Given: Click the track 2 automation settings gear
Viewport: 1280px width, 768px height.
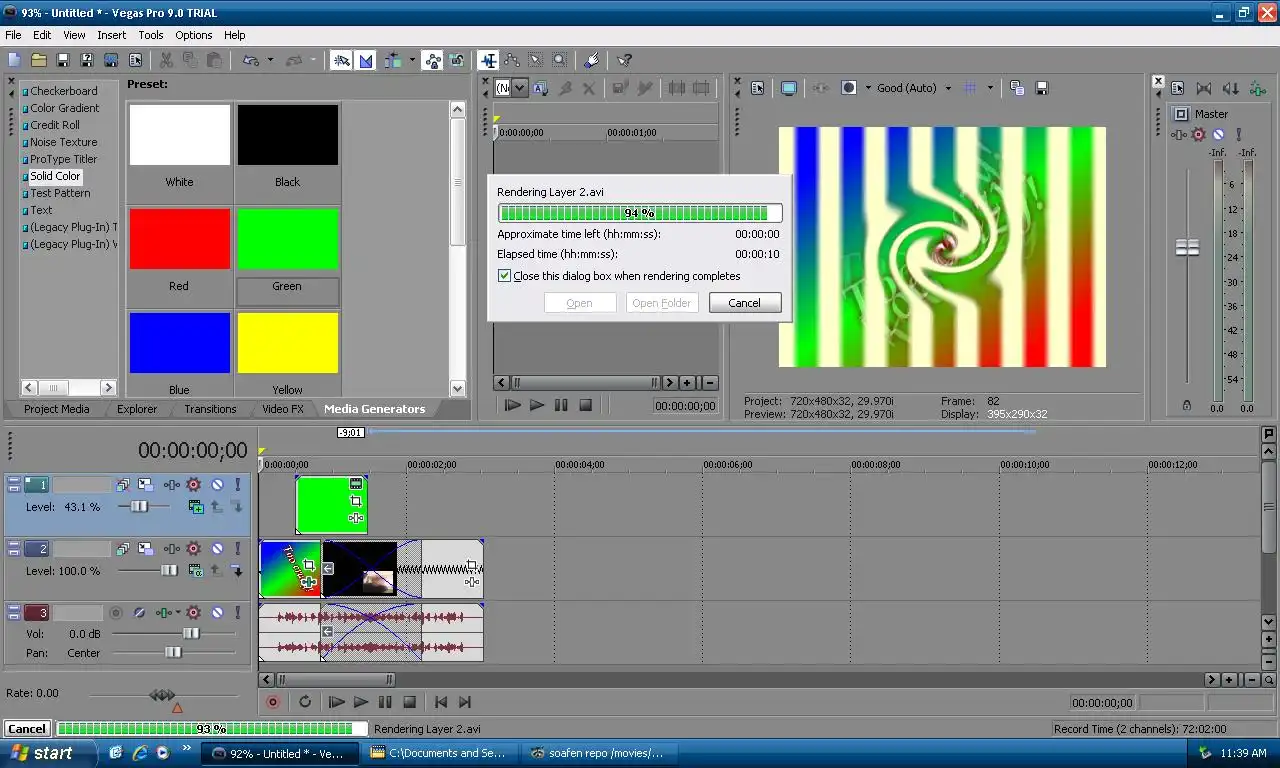Looking at the screenshot, I should point(194,548).
